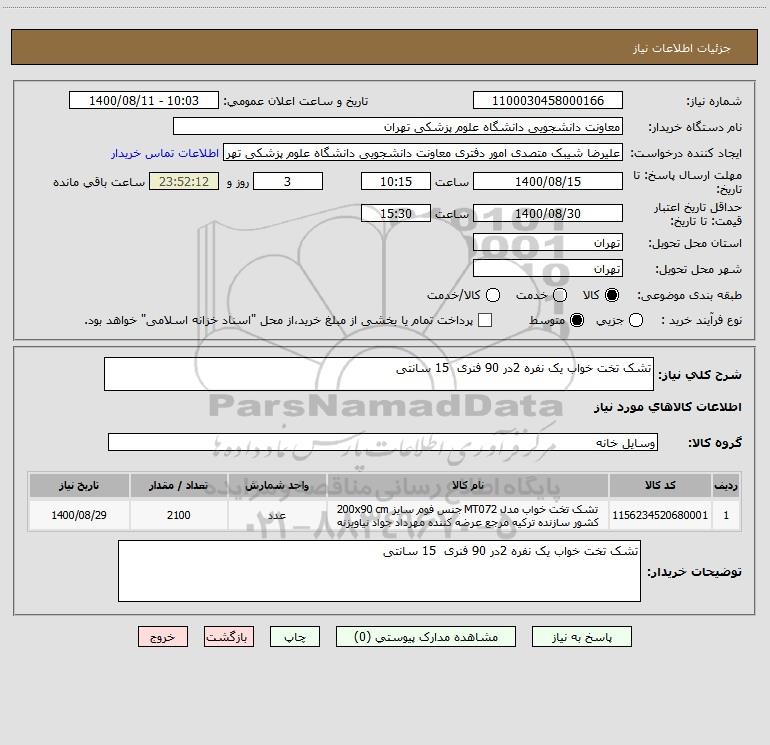Image resolution: width=770 pixels, height=745 pixels.
Task: Click the ردیف column header
Action: (x=726, y=485)
